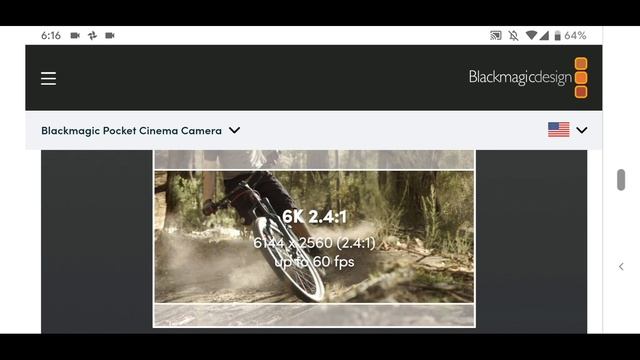Viewport: 640px width, 360px height.
Task: Click the Blackmagicdesign logo
Action: [528, 78]
